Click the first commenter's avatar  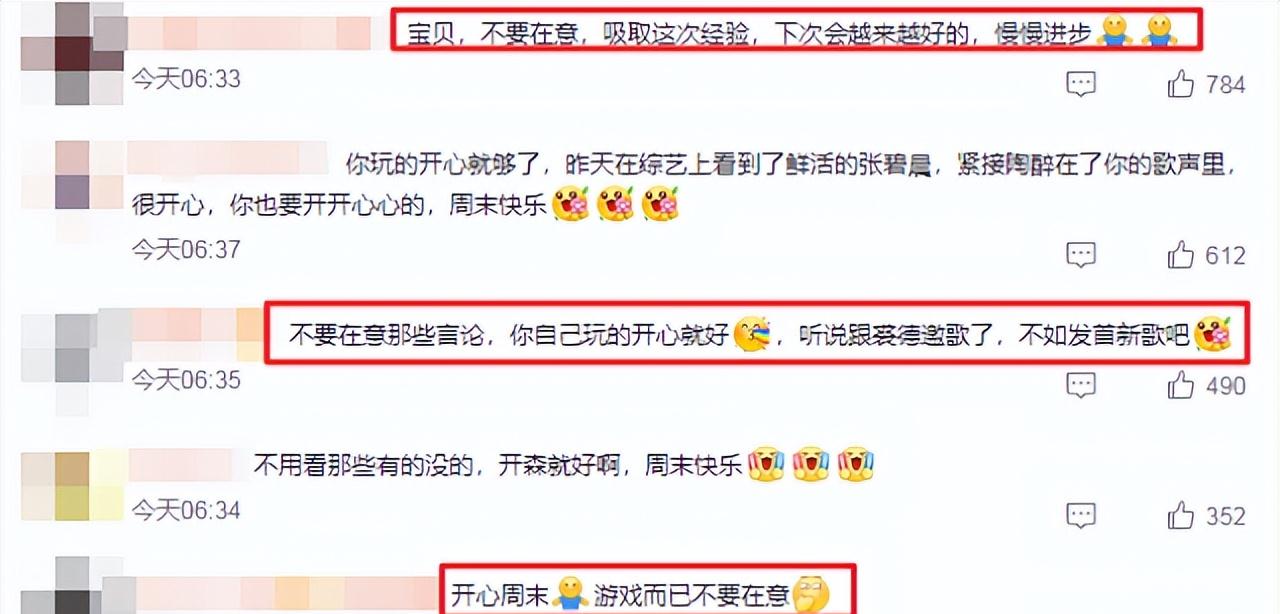coord(73,53)
